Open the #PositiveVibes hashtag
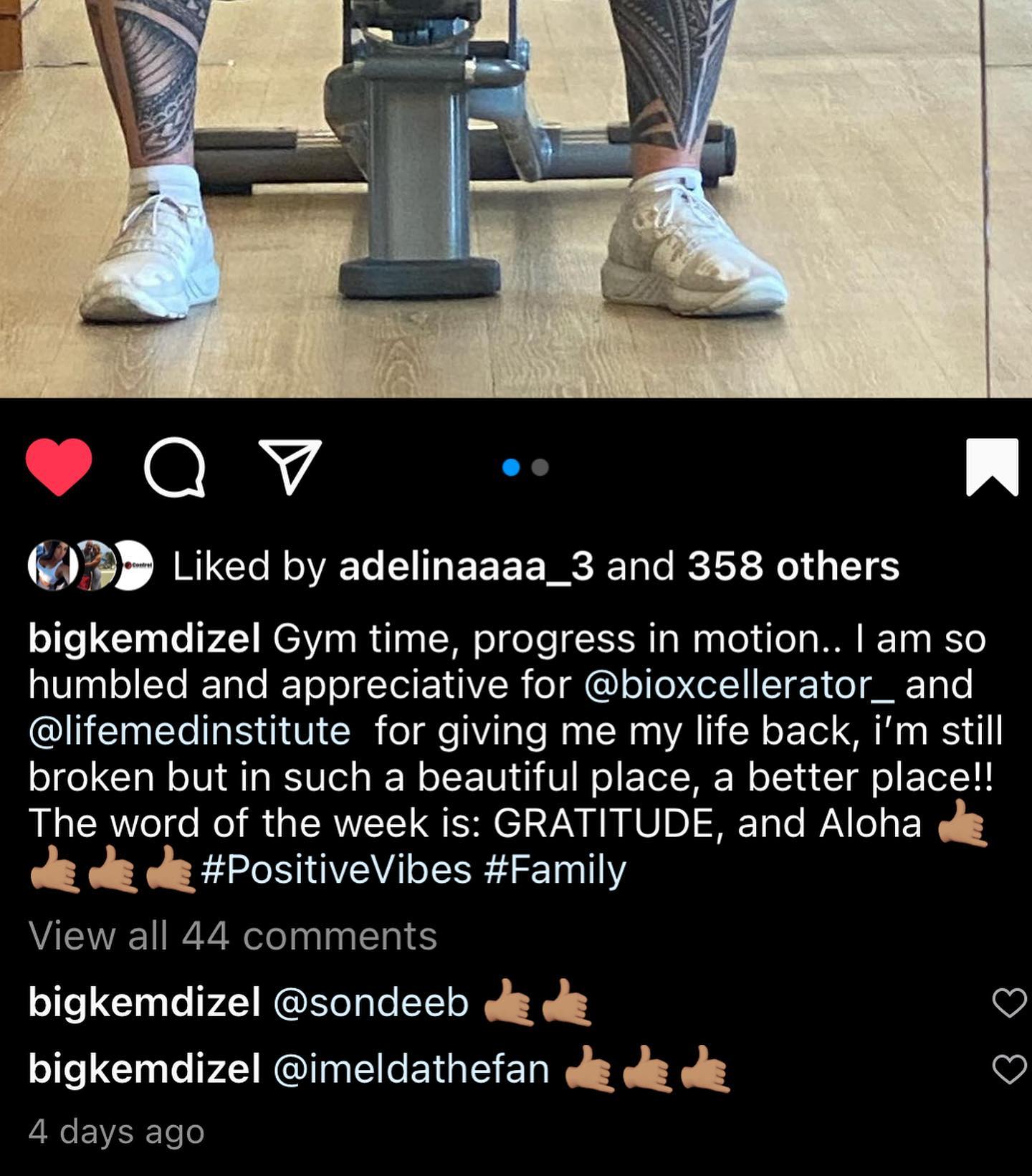Image resolution: width=1032 pixels, height=1176 pixels. pos(337,869)
